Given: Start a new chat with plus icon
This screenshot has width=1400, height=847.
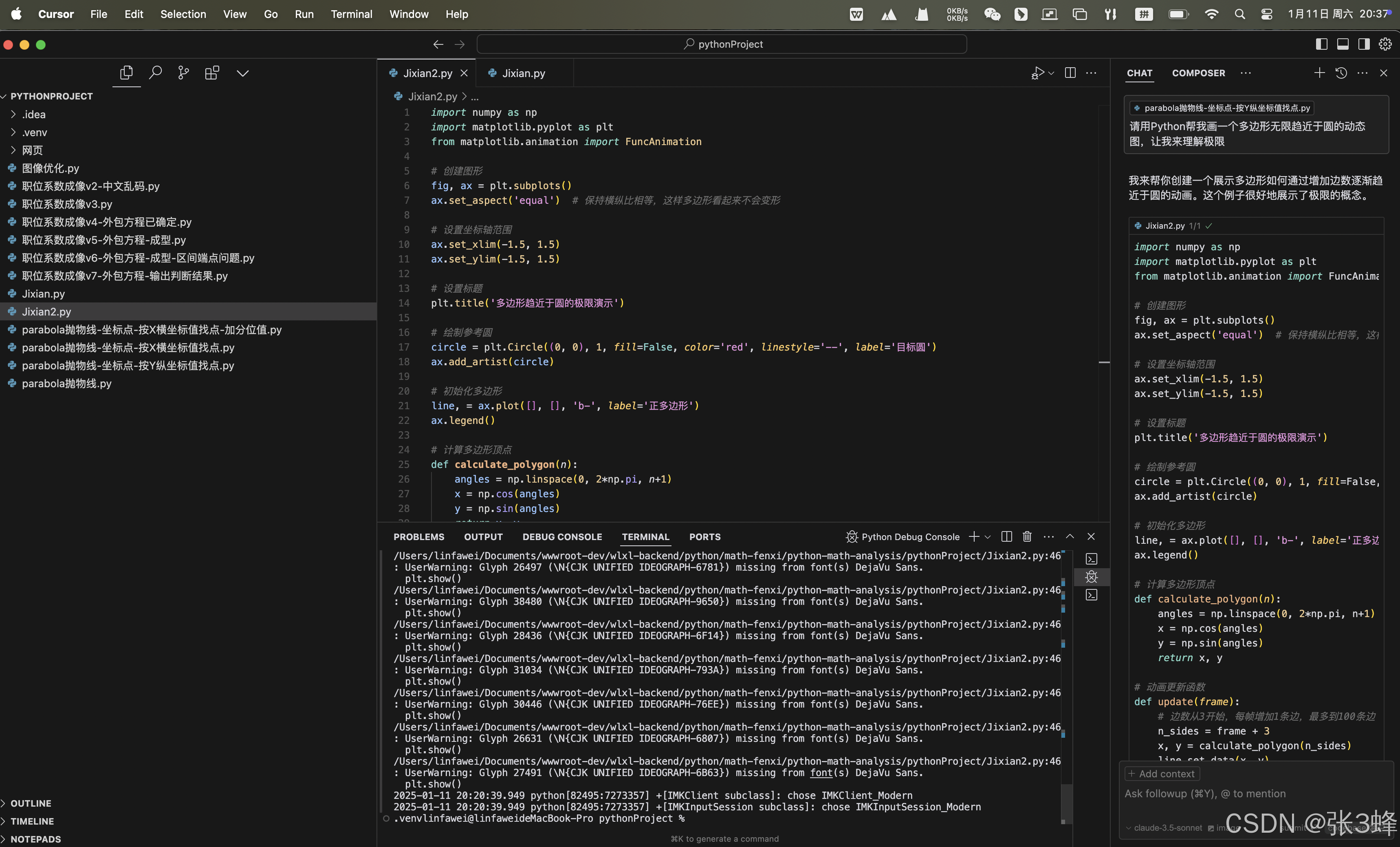Looking at the screenshot, I should [x=1319, y=73].
